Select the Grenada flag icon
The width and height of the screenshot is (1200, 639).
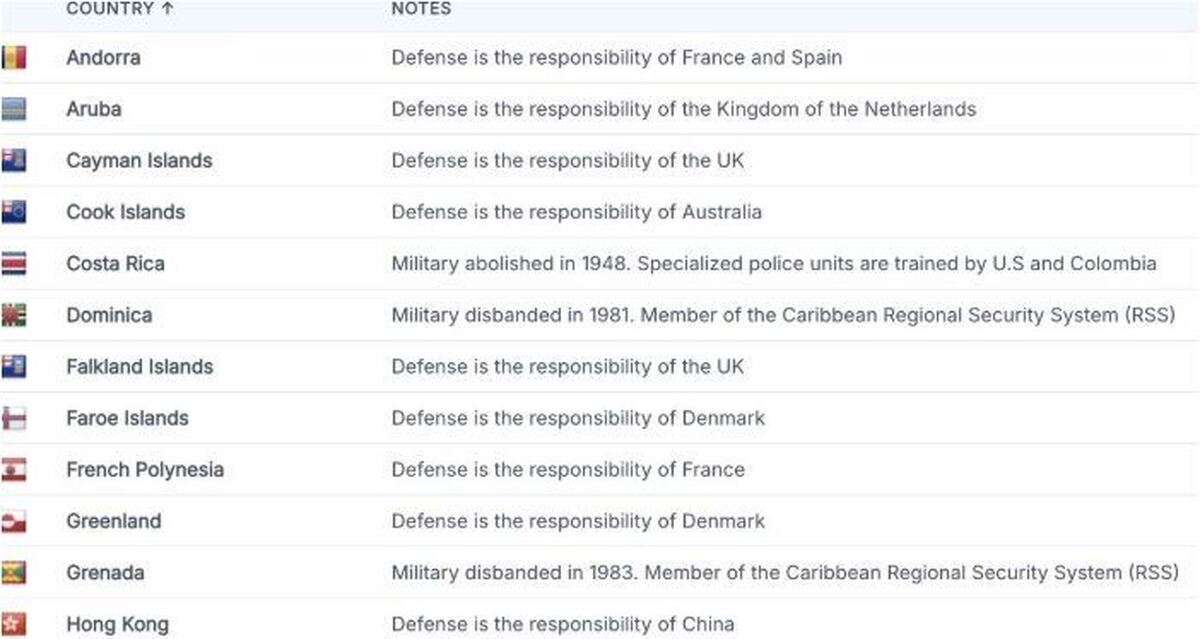click(14, 573)
